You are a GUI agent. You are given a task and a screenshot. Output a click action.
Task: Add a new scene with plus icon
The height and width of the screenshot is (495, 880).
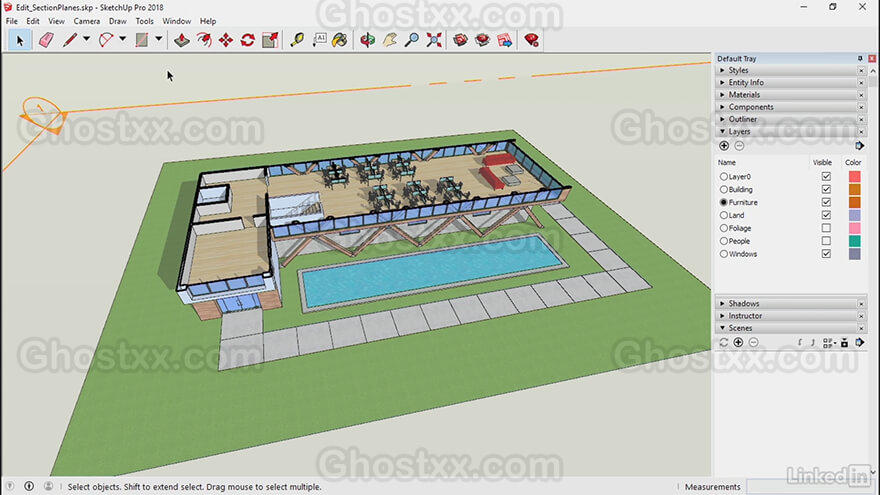738,342
